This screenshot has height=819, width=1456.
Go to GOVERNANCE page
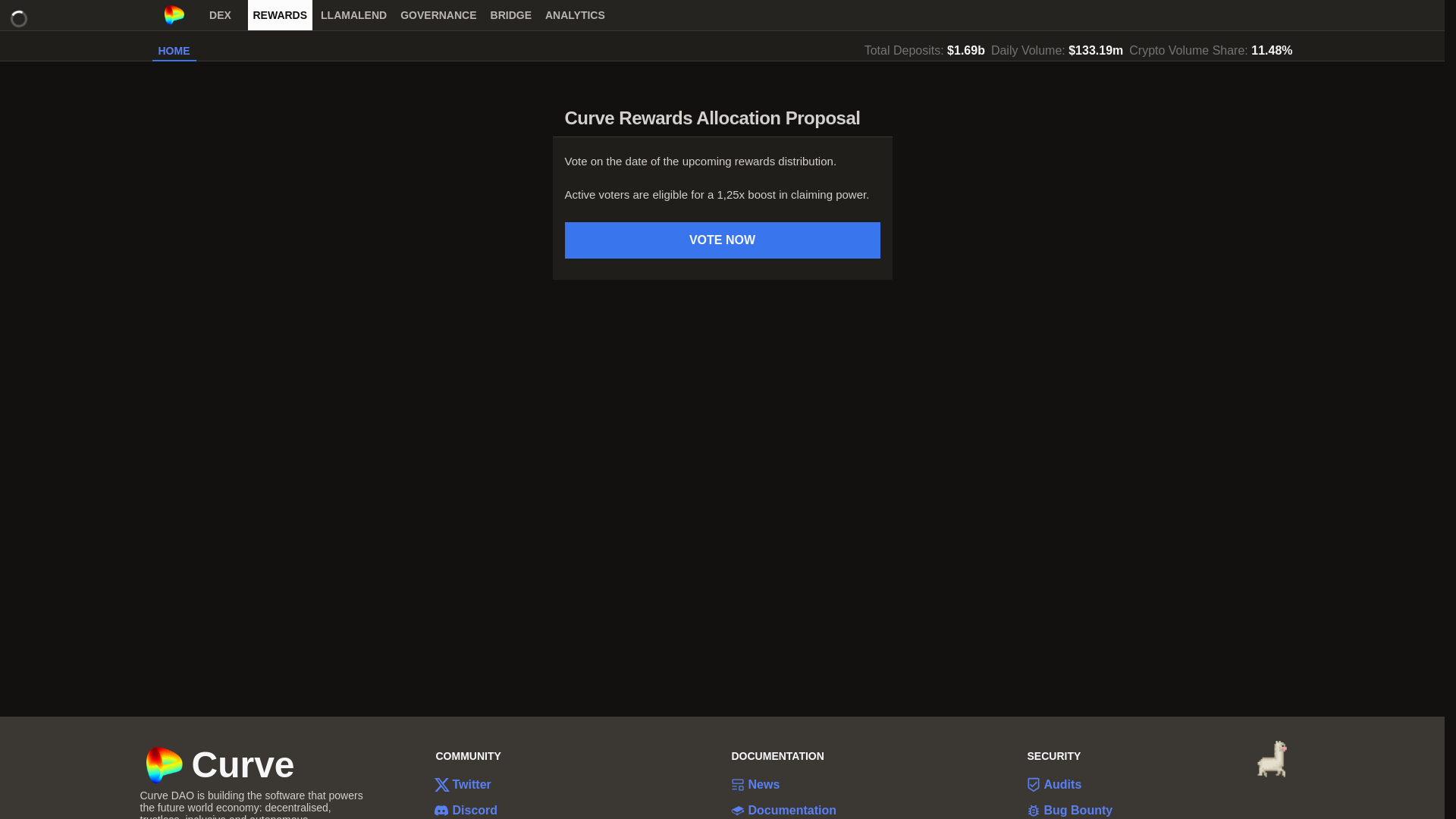click(438, 15)
